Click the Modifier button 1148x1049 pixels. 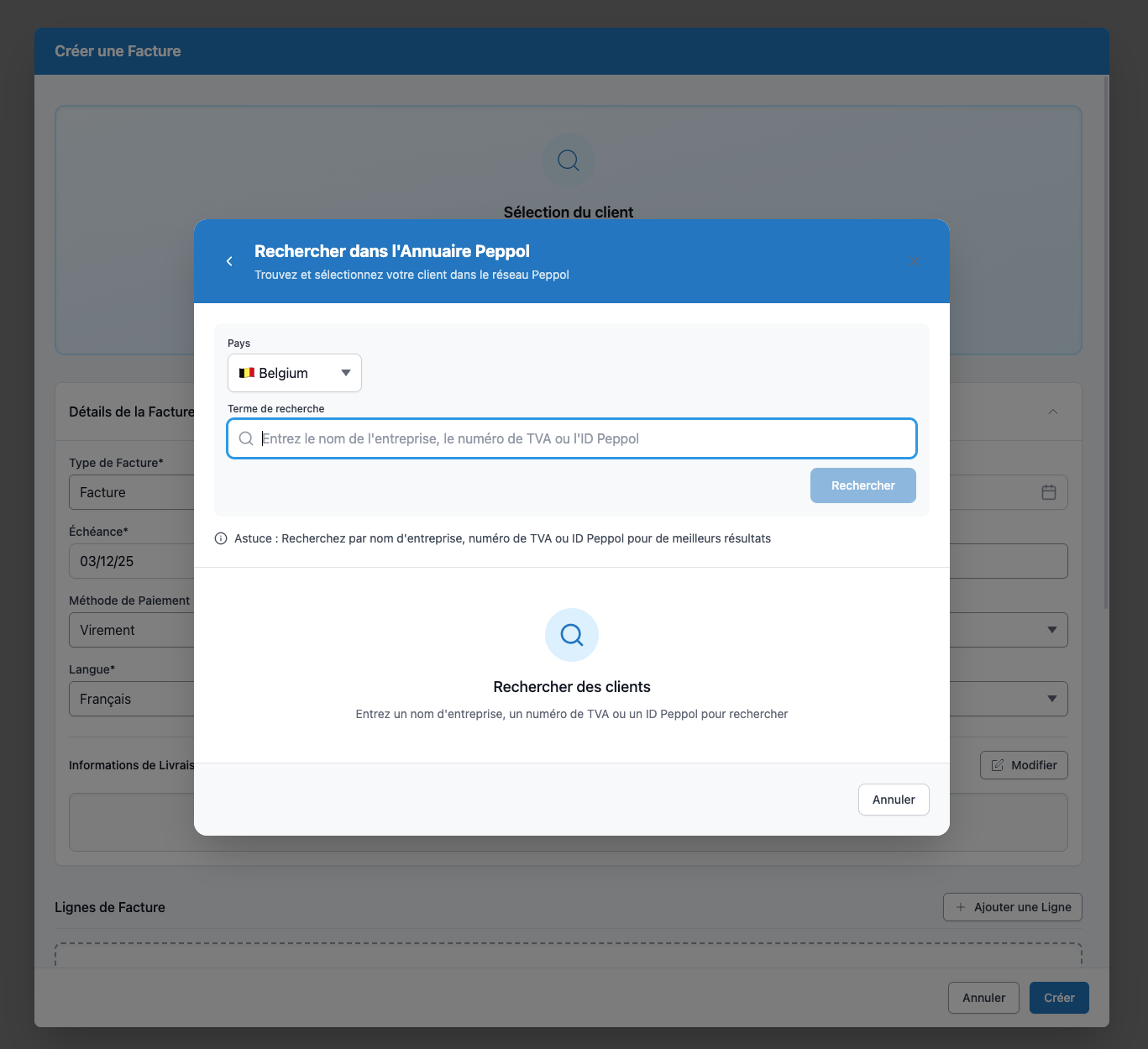click(x=1024, y=764)
